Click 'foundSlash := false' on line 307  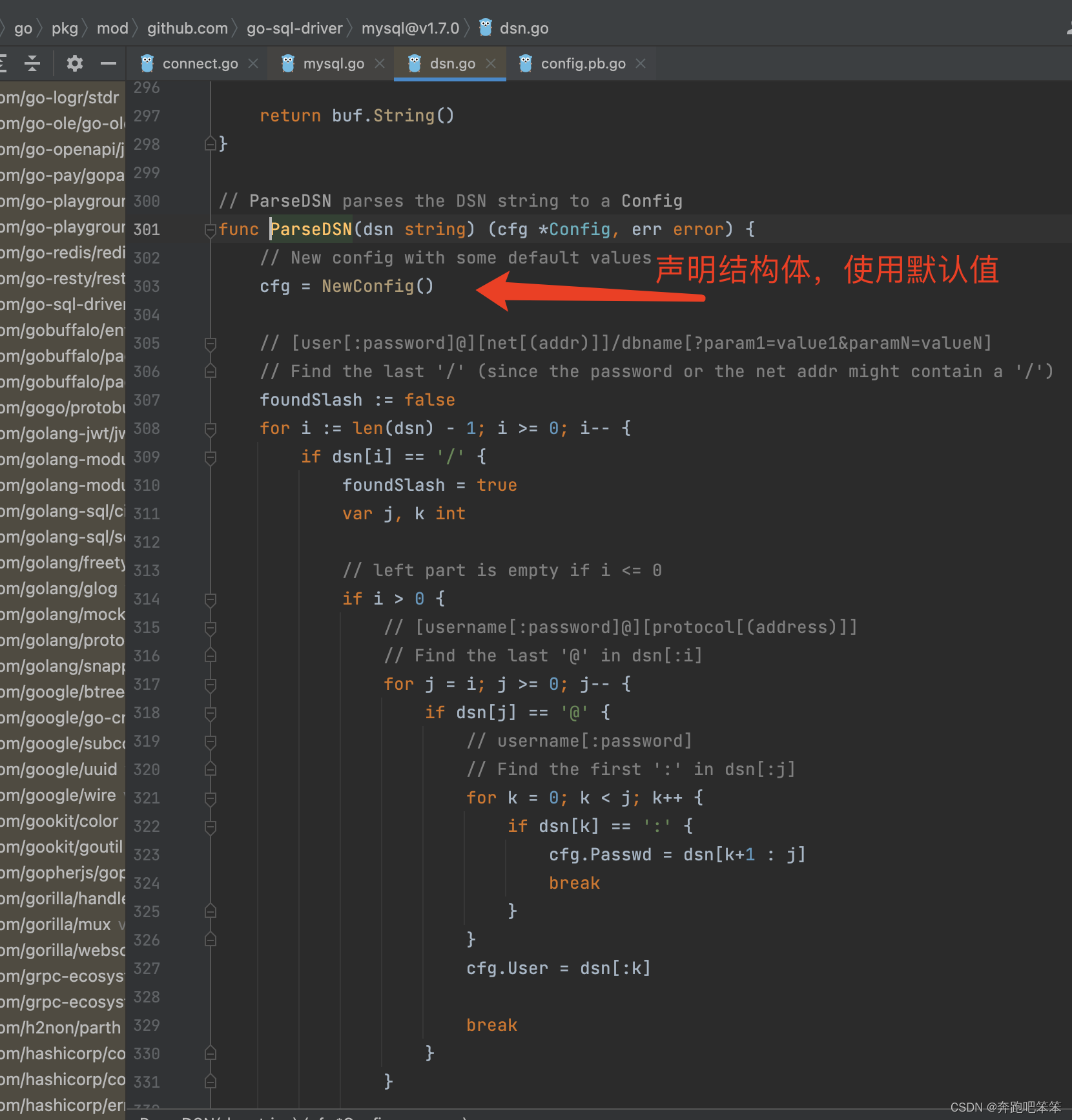(x=357, y=400)
